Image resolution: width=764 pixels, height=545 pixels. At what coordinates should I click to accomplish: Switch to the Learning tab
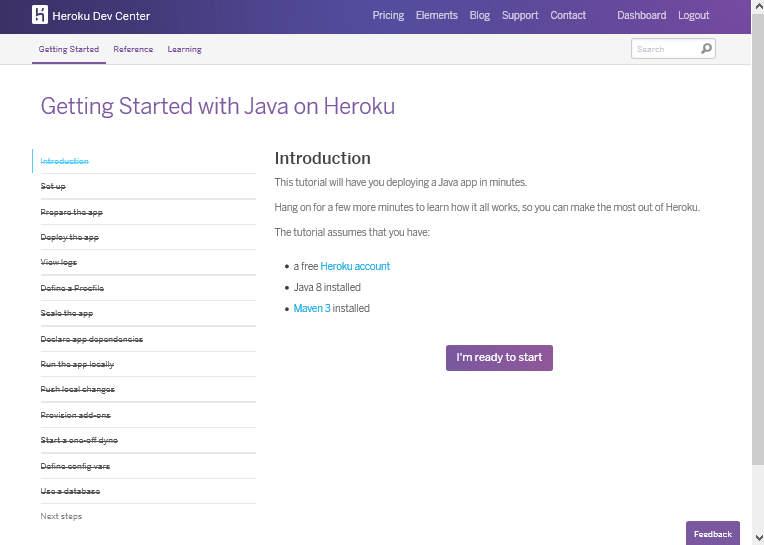(x=184, y=49)
